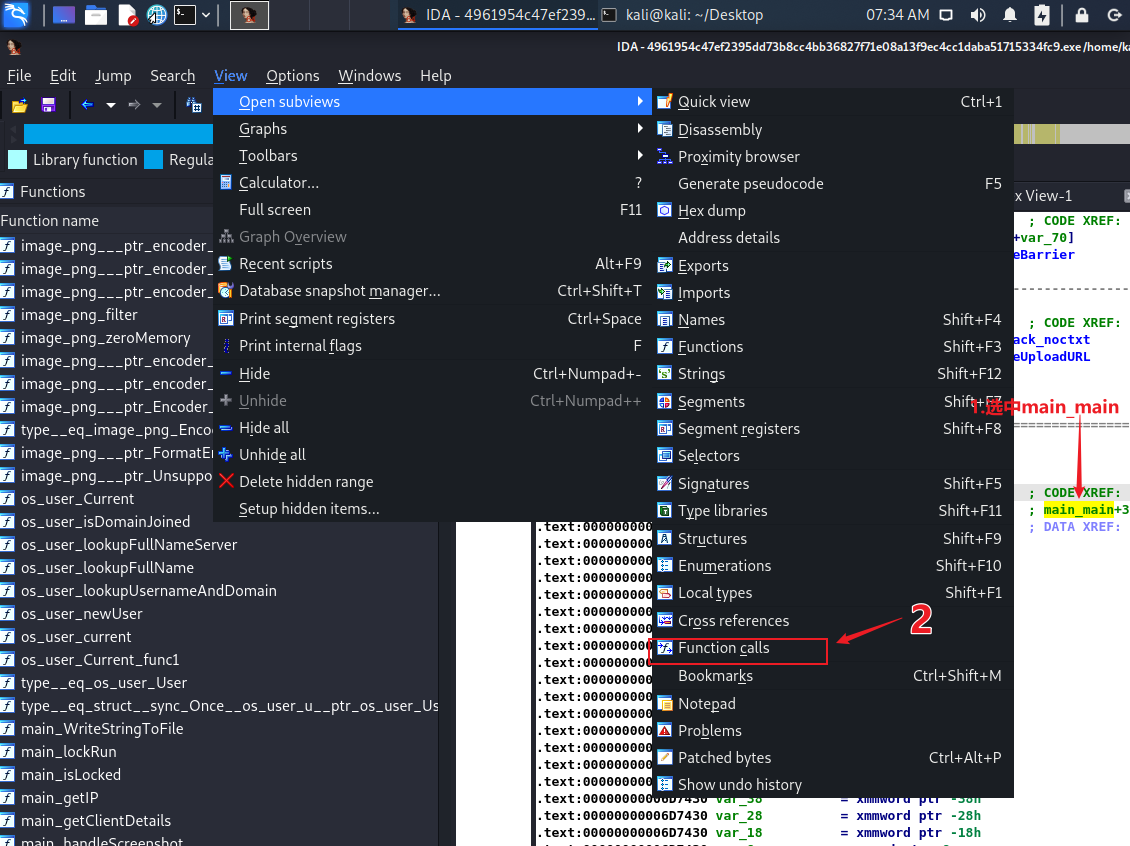
Task: Switch to the kali@kali terminal taskbar button
Action: [x=682, y=15]
